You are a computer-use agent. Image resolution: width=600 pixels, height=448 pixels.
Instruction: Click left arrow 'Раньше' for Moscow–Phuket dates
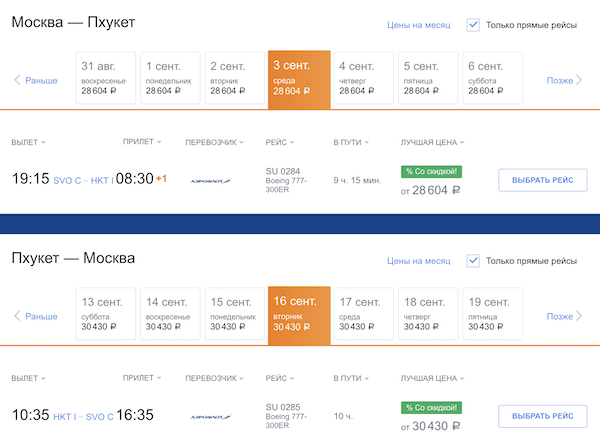pos(36,80)
